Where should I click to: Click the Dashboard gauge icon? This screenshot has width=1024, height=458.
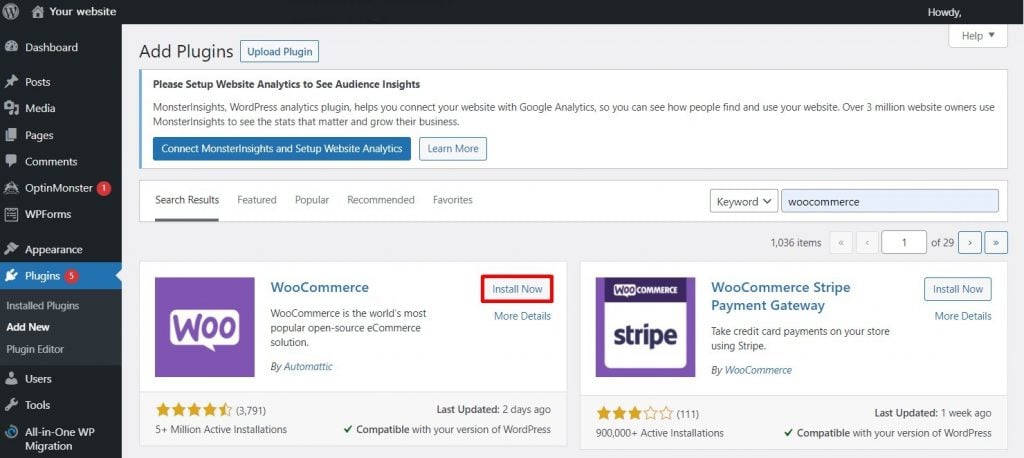click(11, 47)
